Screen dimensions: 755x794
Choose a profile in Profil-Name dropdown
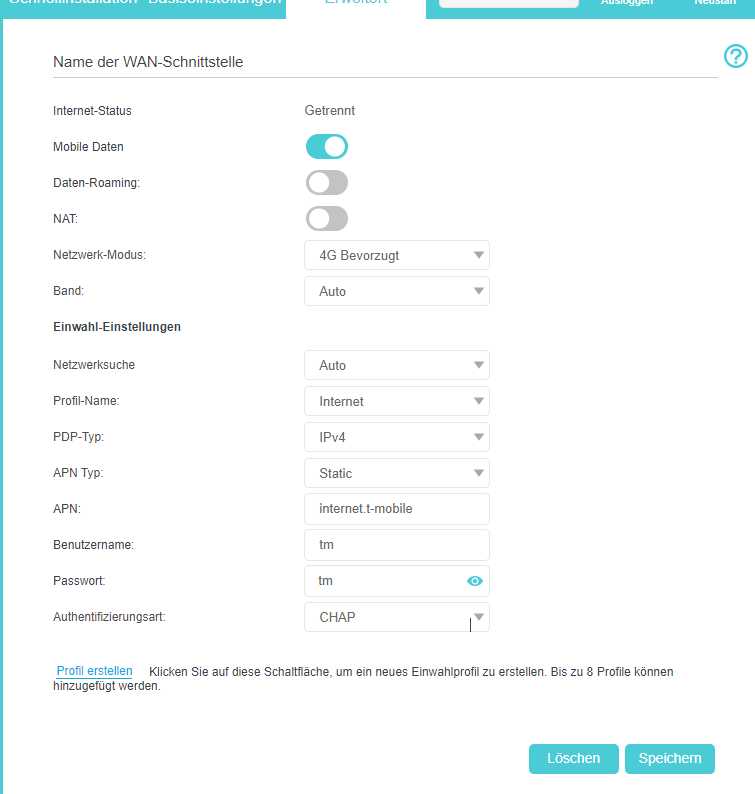pos(397,401)
